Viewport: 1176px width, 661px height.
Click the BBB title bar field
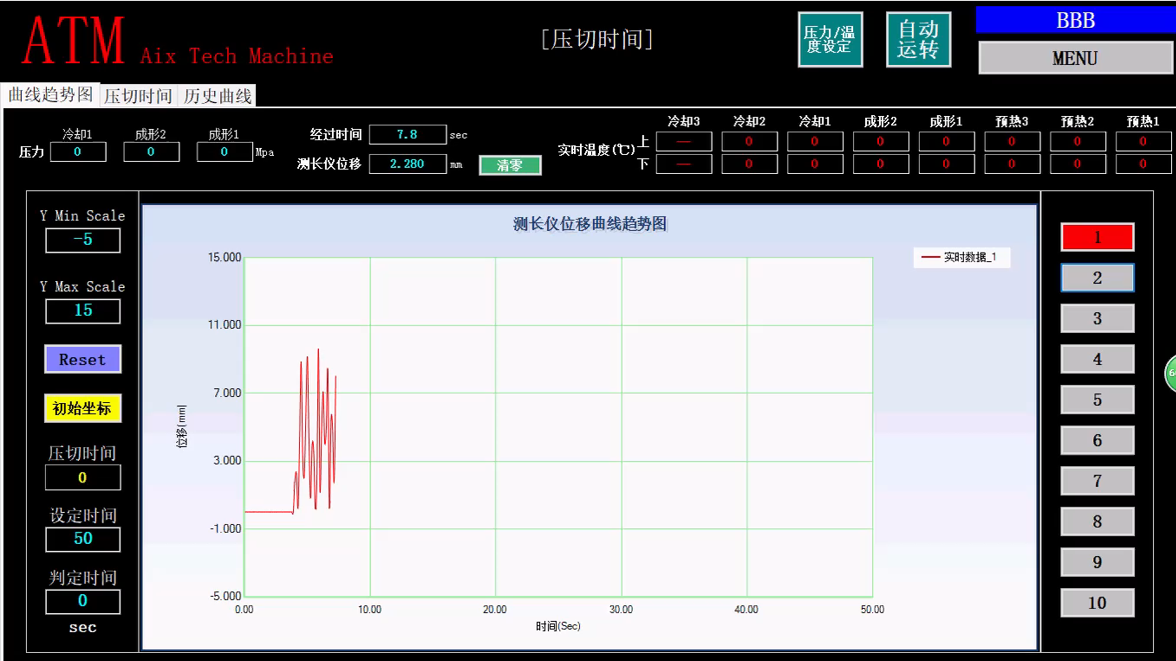click(x=1075, y=20)
